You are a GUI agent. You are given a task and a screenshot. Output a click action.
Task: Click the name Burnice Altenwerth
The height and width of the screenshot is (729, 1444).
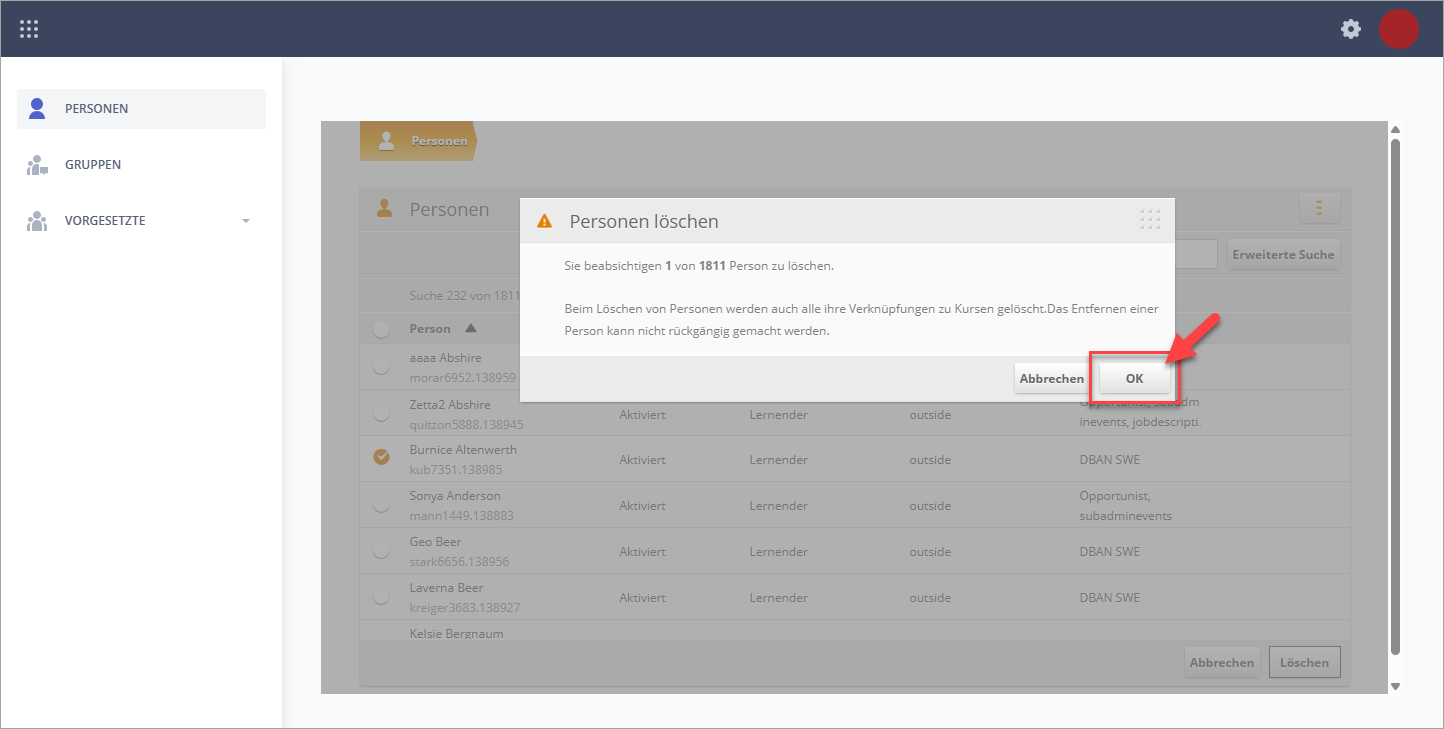tap(463, 450)
